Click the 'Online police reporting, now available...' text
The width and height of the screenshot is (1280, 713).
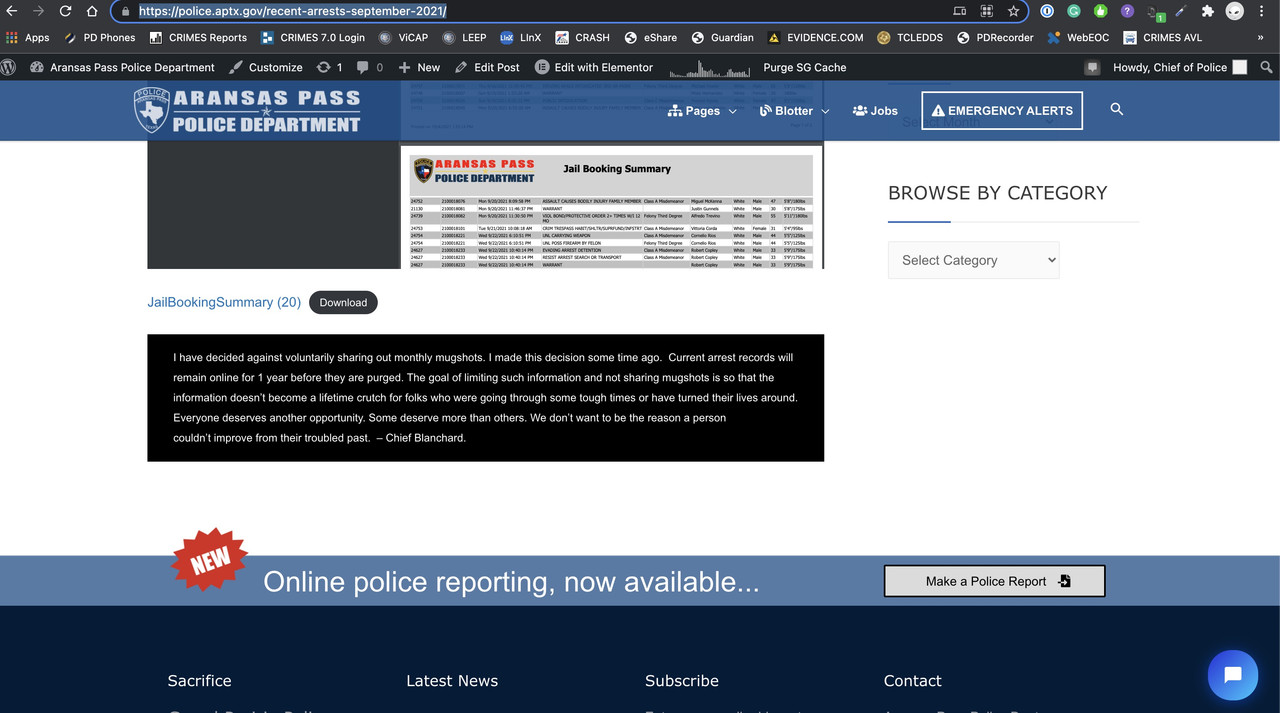pos(511,582)
